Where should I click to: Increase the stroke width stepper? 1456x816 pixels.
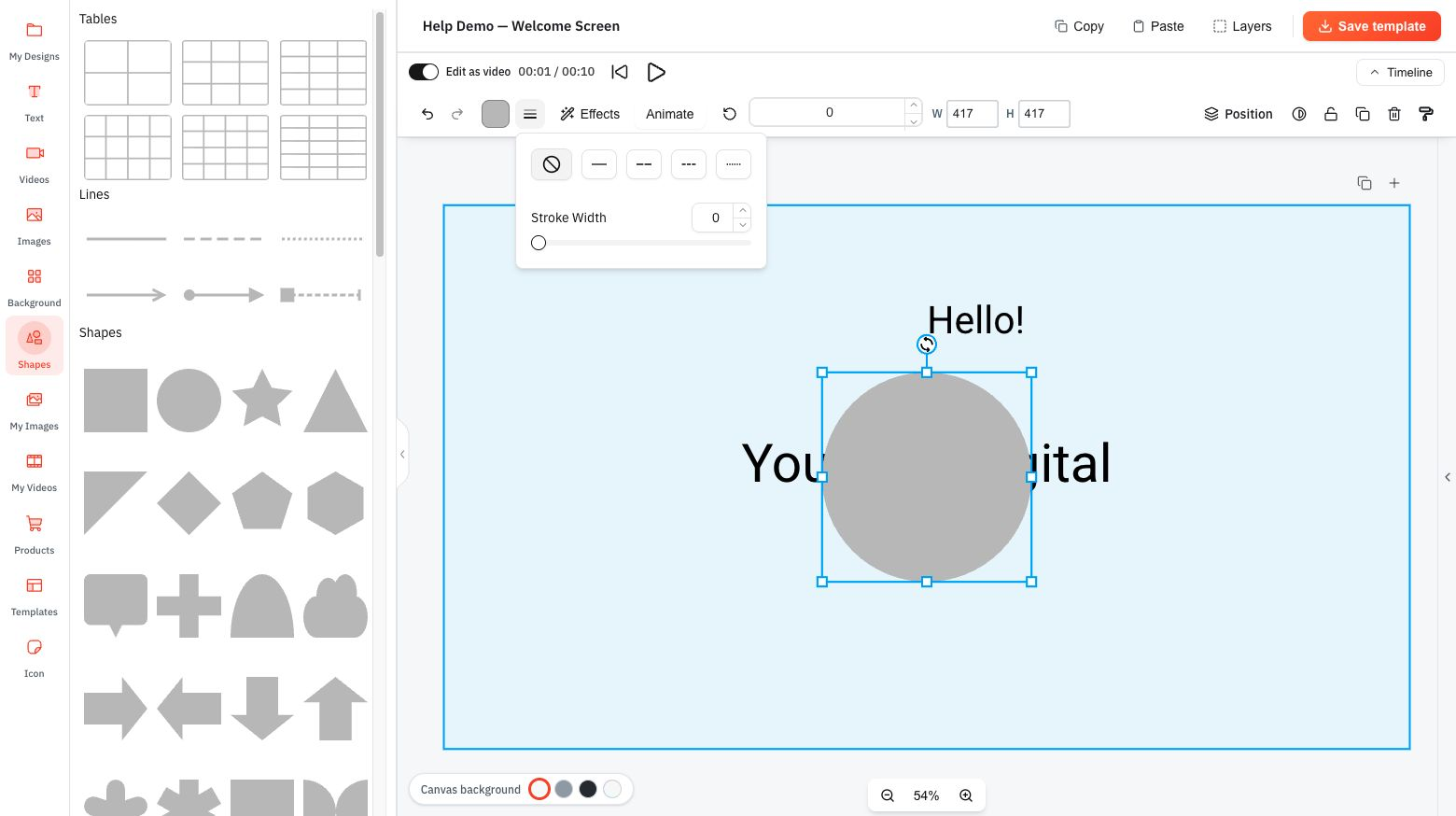(743, 210)
